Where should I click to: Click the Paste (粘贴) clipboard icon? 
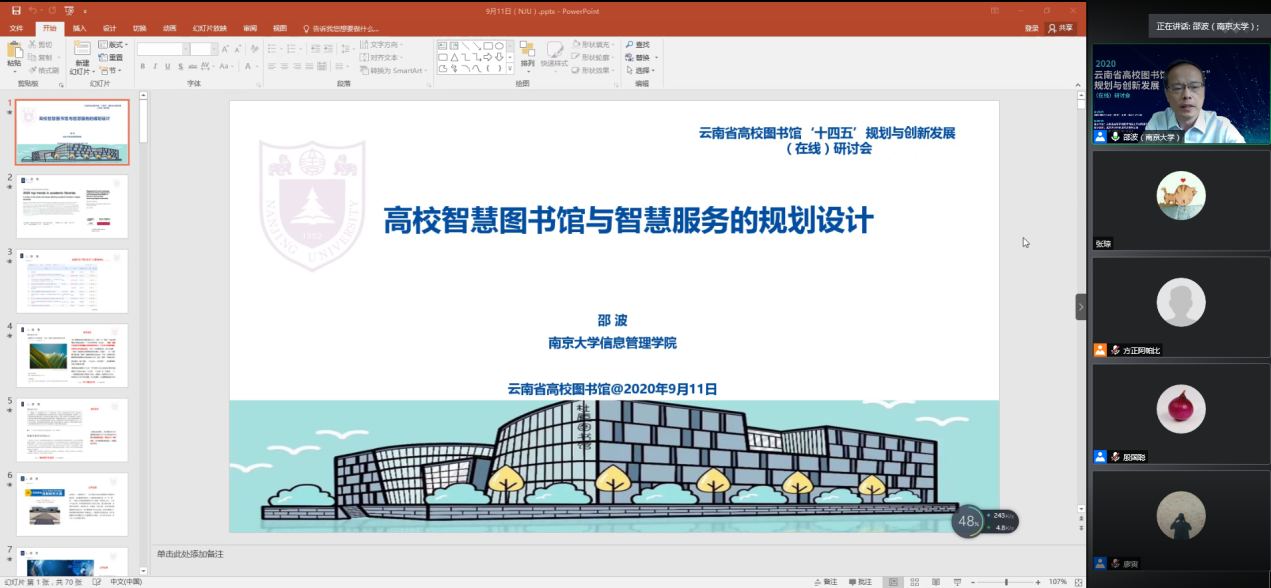(14, 52)
